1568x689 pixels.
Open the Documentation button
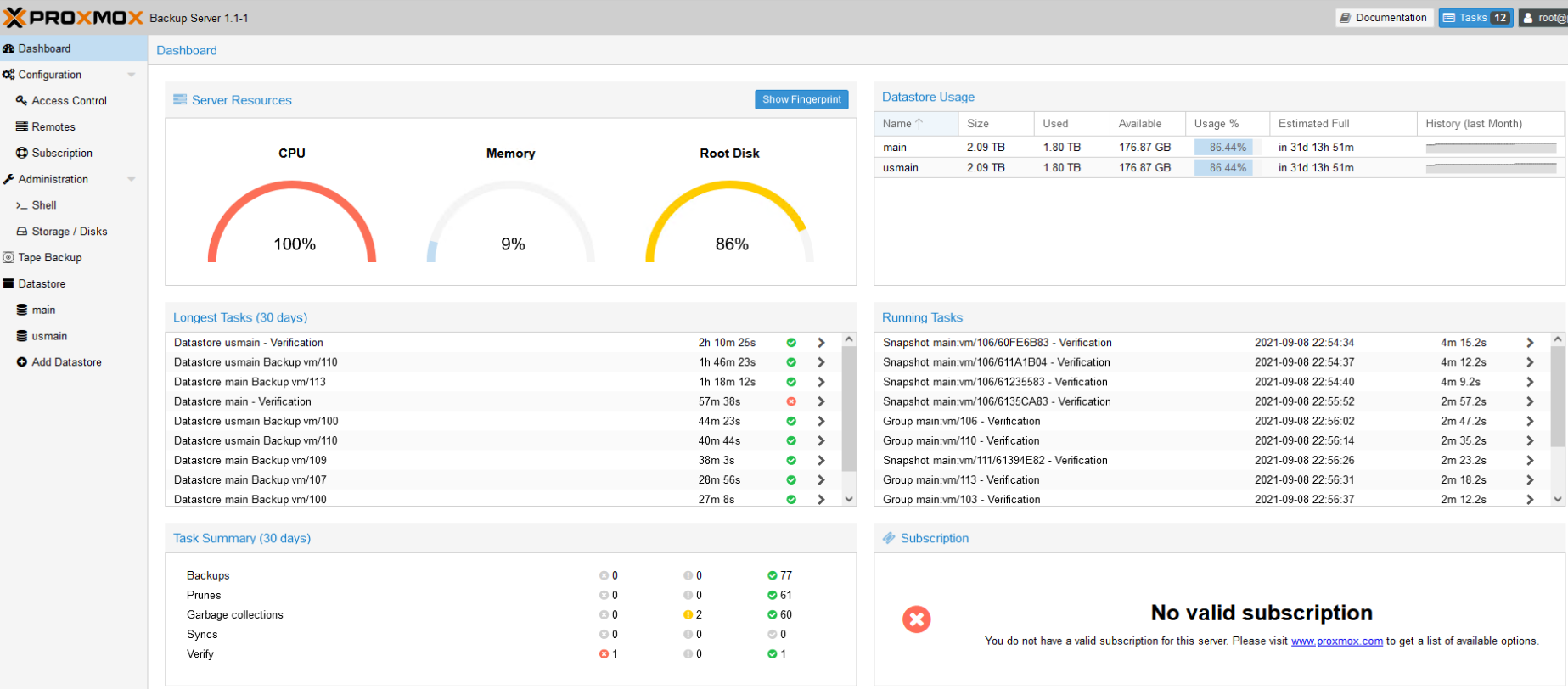[1384, 18]
